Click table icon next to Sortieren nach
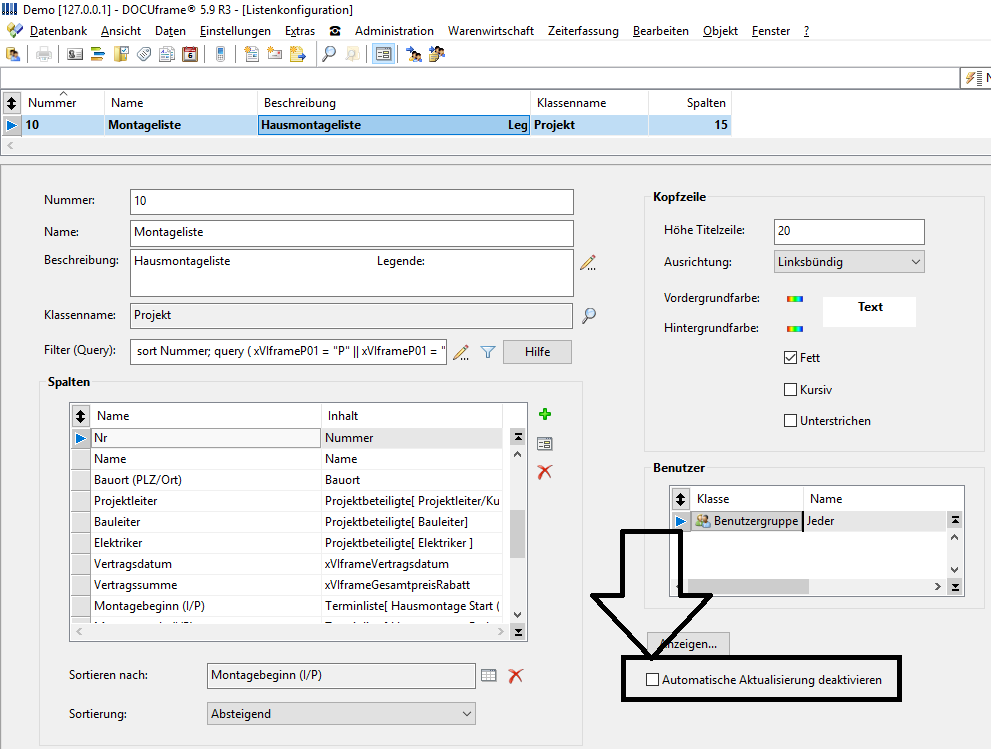The height and width of the screenshot is (749, 991). coord(489,676)
